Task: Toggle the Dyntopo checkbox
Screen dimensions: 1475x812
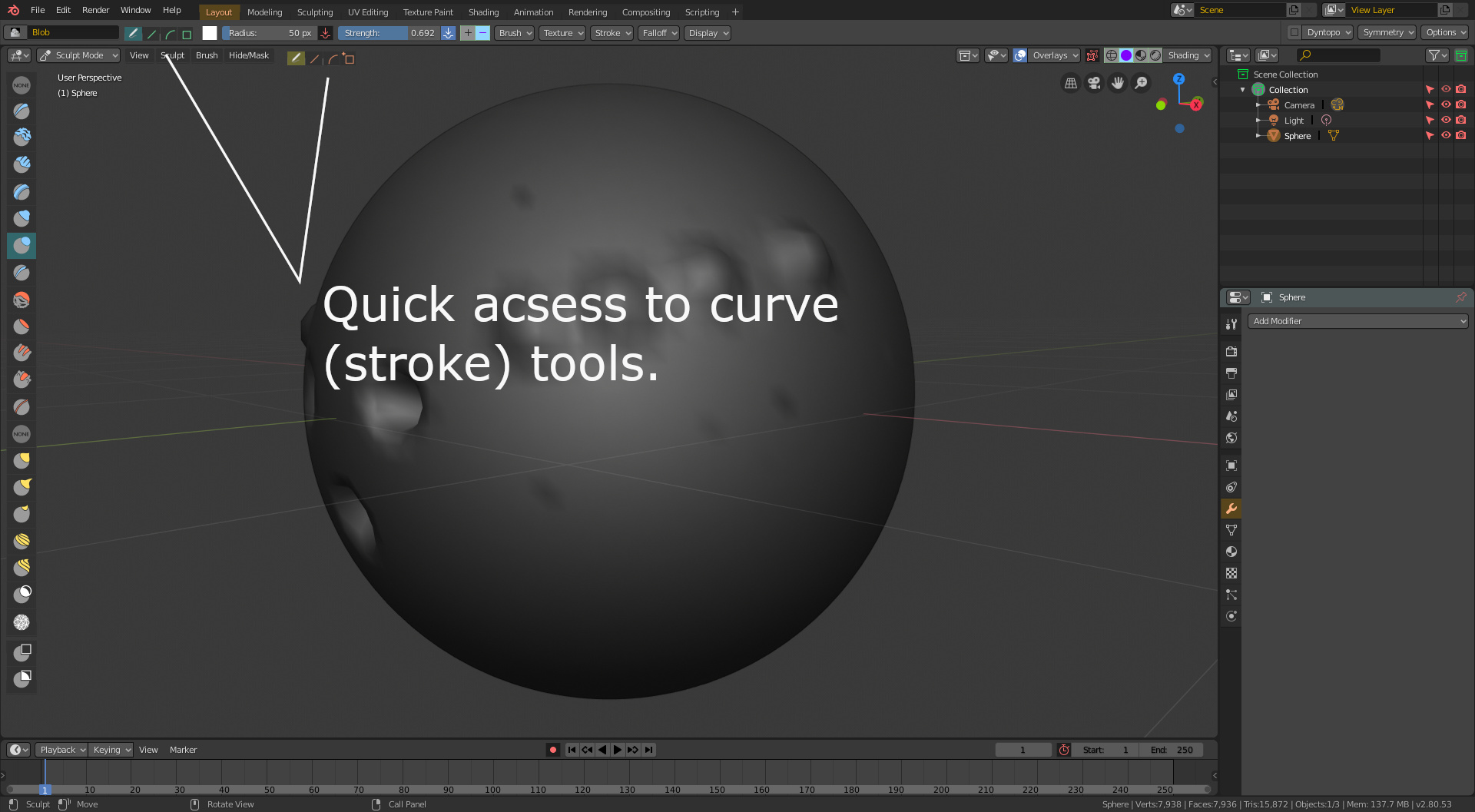Action: tap(1294, 32)
